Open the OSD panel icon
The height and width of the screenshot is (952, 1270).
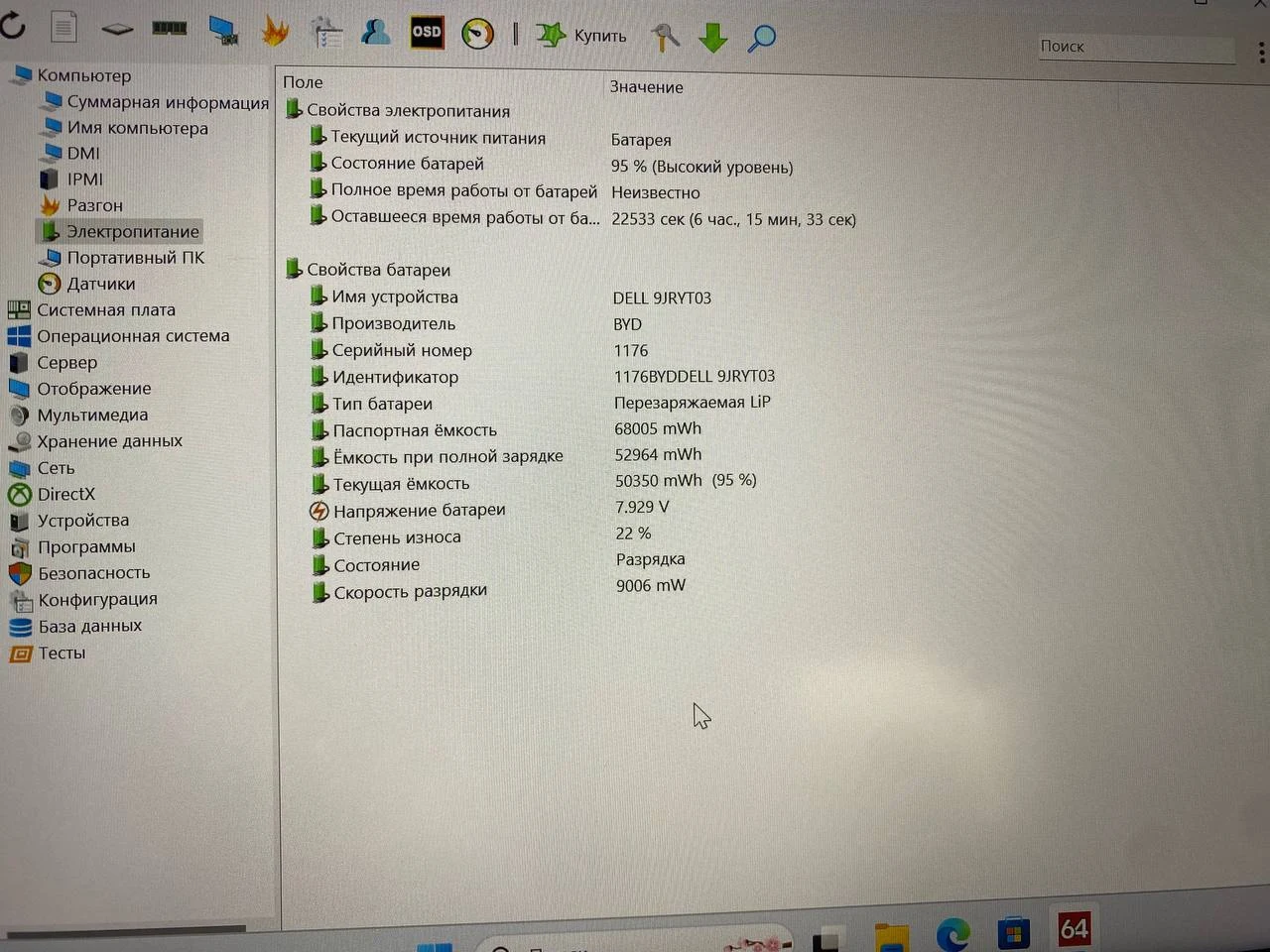[427, 32]
